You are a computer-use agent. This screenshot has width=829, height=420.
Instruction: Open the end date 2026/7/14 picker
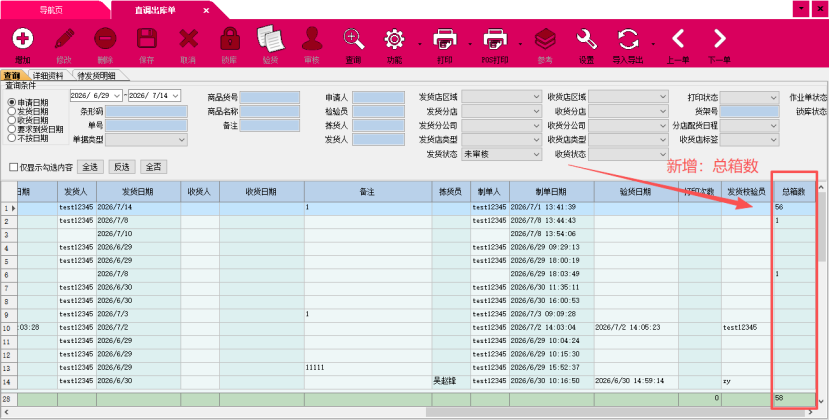(x=176, y=96)
